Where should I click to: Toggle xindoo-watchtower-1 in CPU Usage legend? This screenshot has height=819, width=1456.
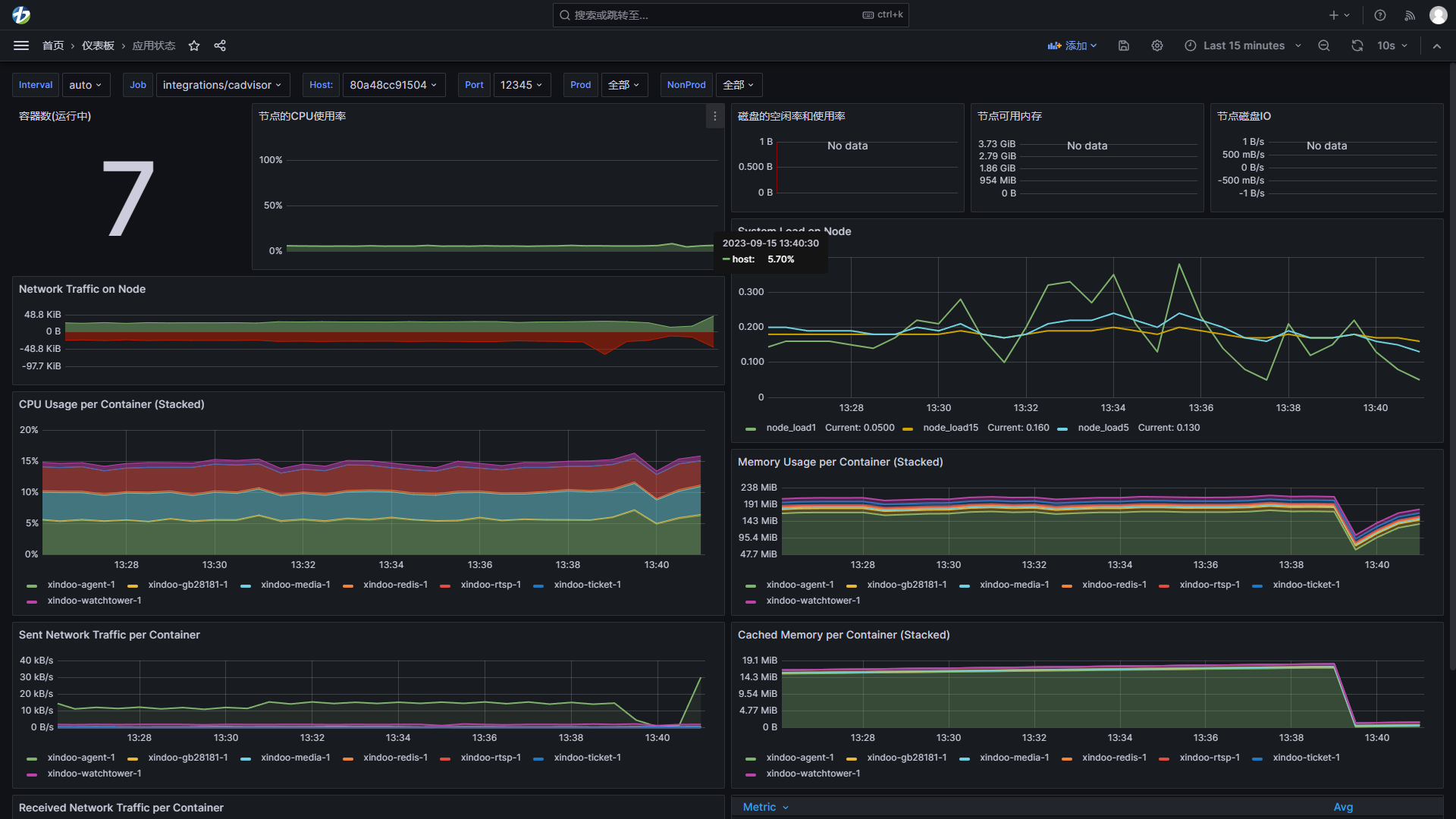point(94,601)
